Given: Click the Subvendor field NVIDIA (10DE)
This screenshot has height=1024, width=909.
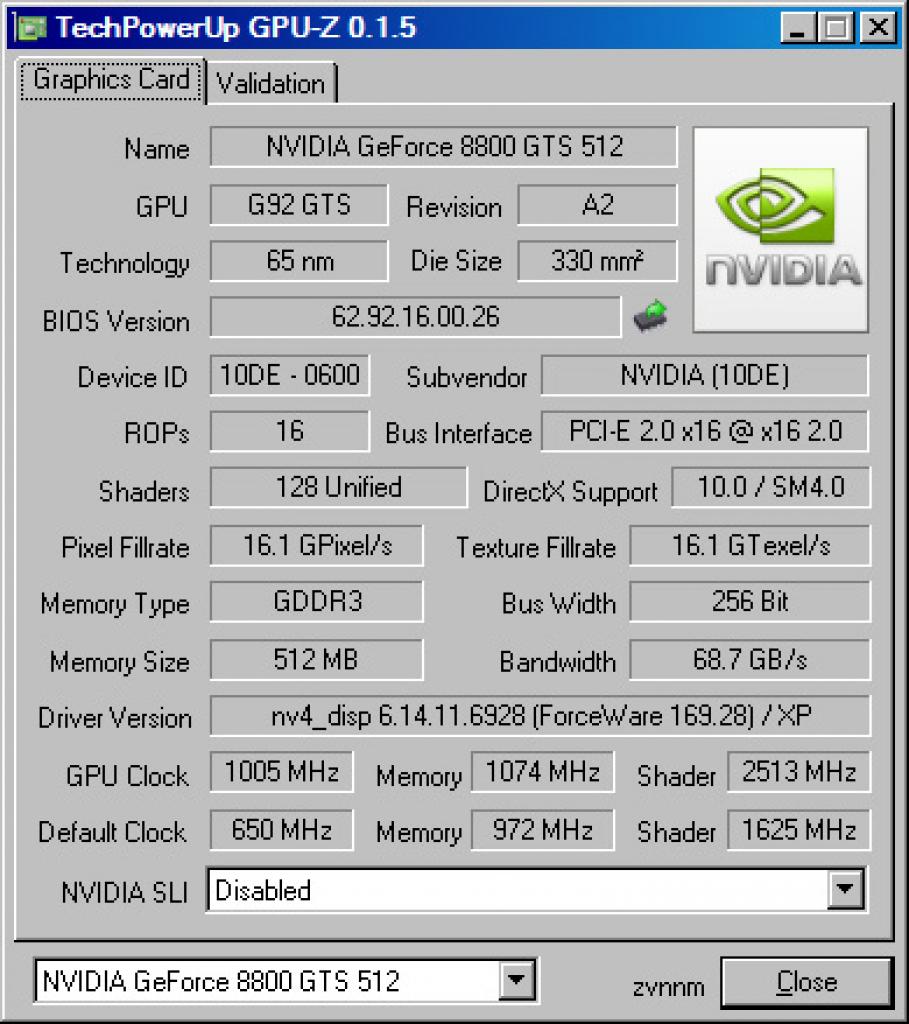Looking at the screenshot, I should click(x=705, y=376).
